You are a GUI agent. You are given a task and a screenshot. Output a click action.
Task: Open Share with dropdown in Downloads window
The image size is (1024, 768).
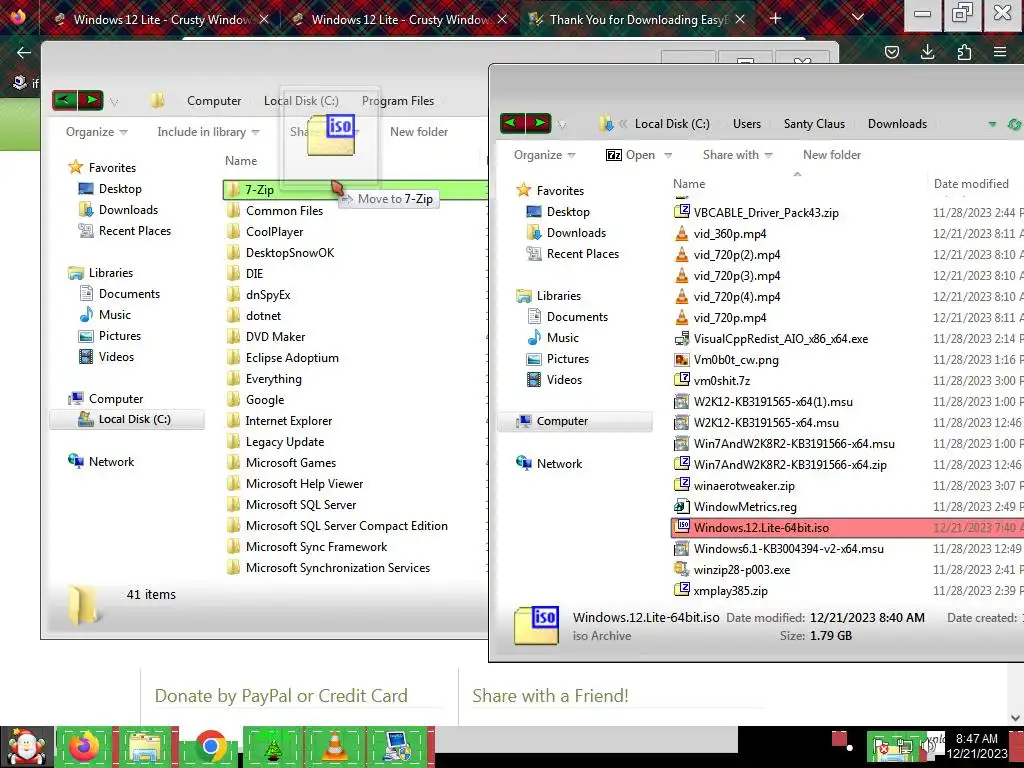pyautogui.click(x=737, y=155)
